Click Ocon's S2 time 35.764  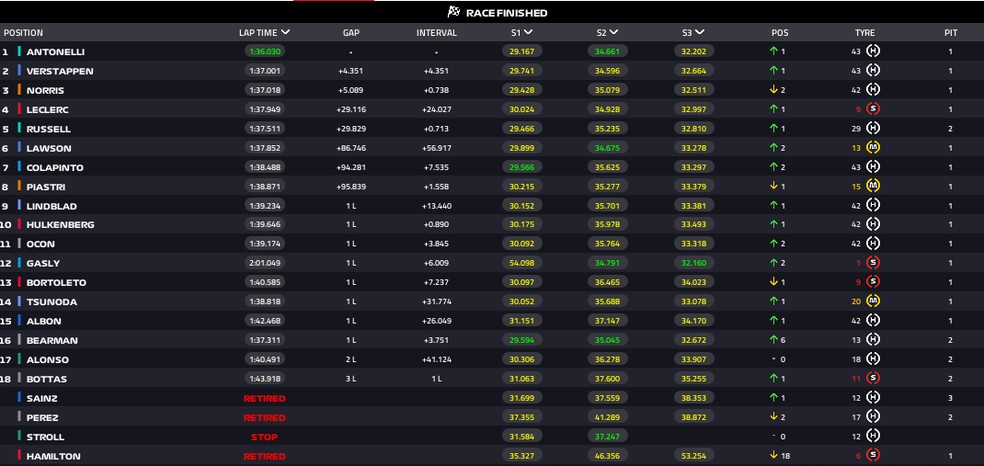tap(607, 243)
